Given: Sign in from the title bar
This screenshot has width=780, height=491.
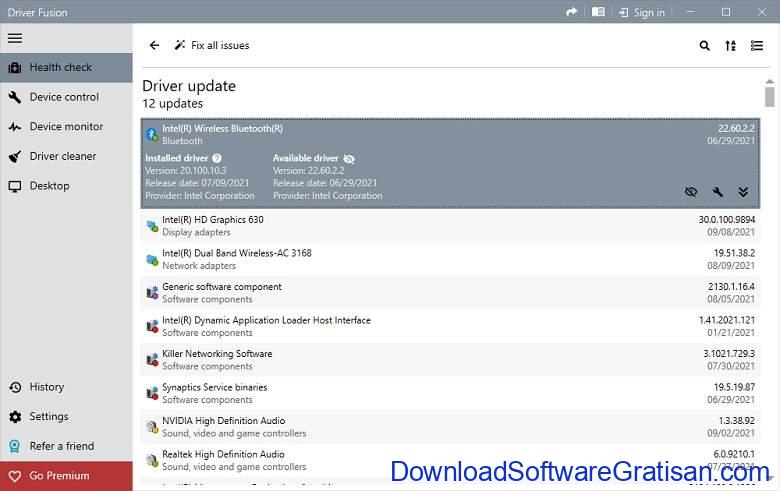Looking at the screenshot, I should [x=642, y=12].
